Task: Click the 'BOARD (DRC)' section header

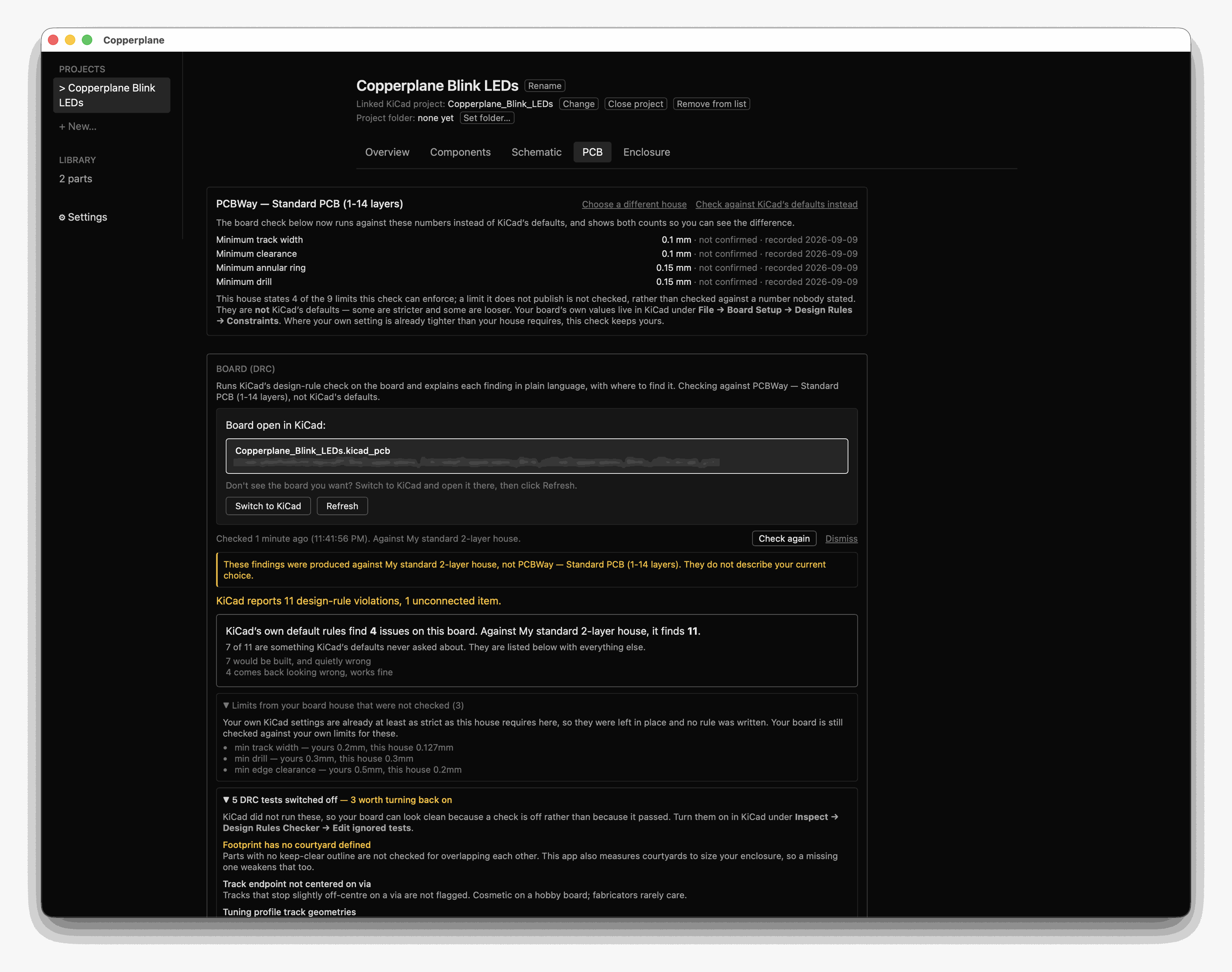Action: 245,369
